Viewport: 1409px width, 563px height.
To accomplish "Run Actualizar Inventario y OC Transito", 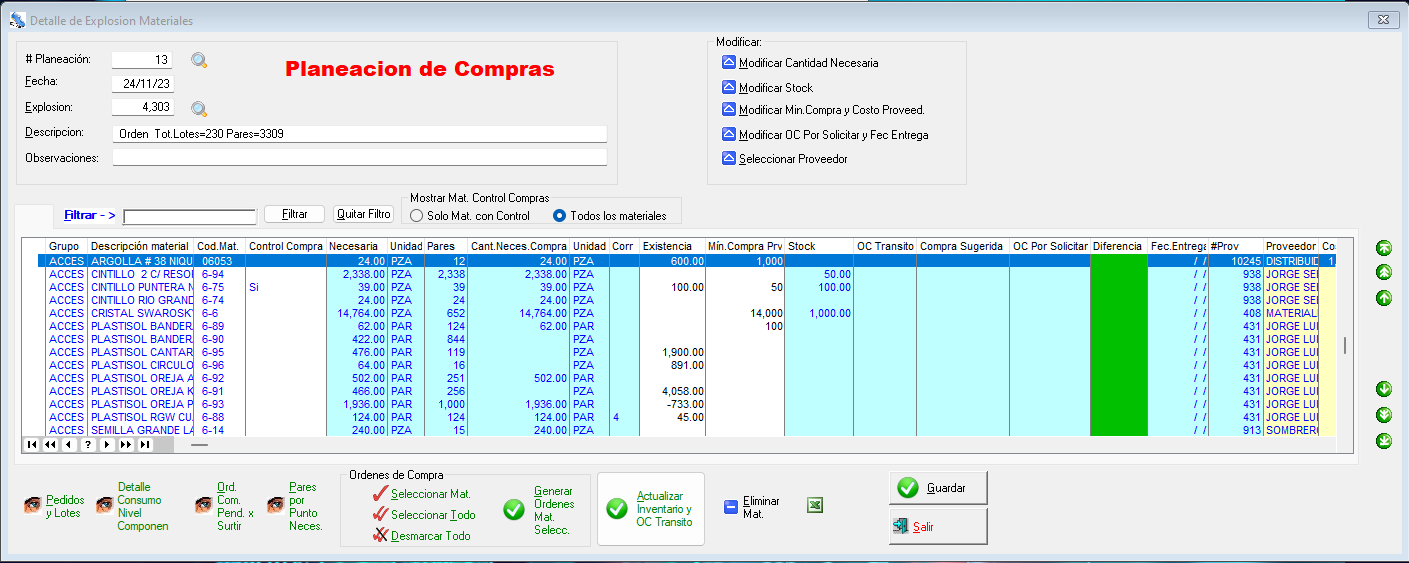I will (x=651, y=509).
